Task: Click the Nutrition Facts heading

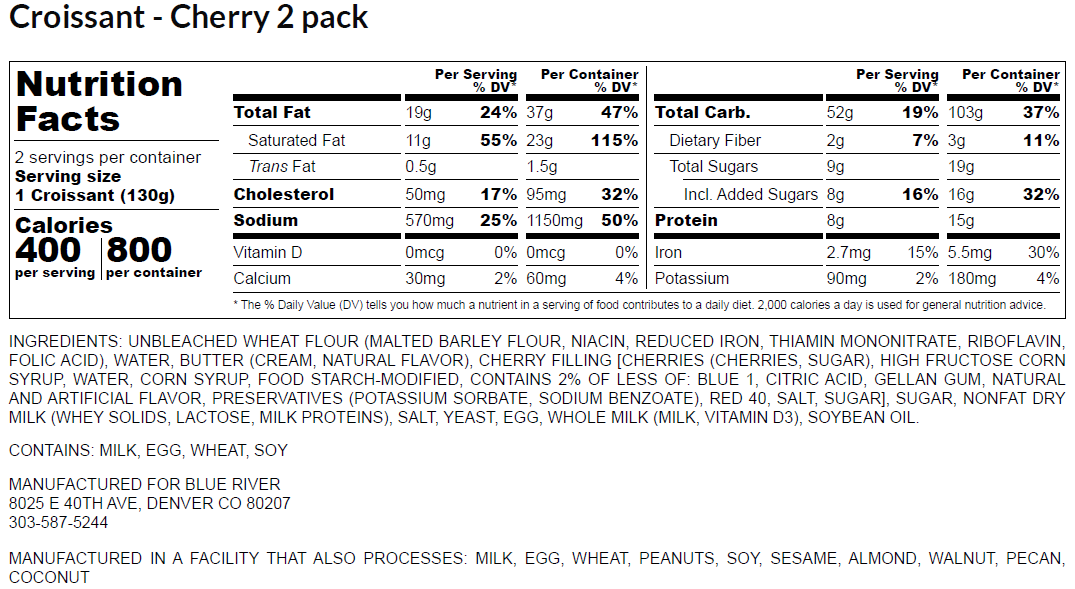Action: [99, 101]
